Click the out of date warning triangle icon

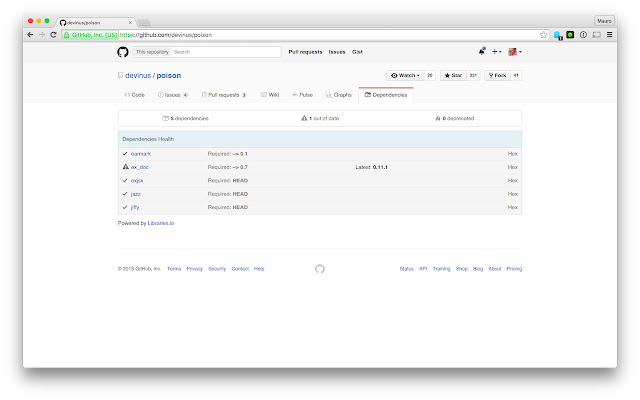coord(304,118)
